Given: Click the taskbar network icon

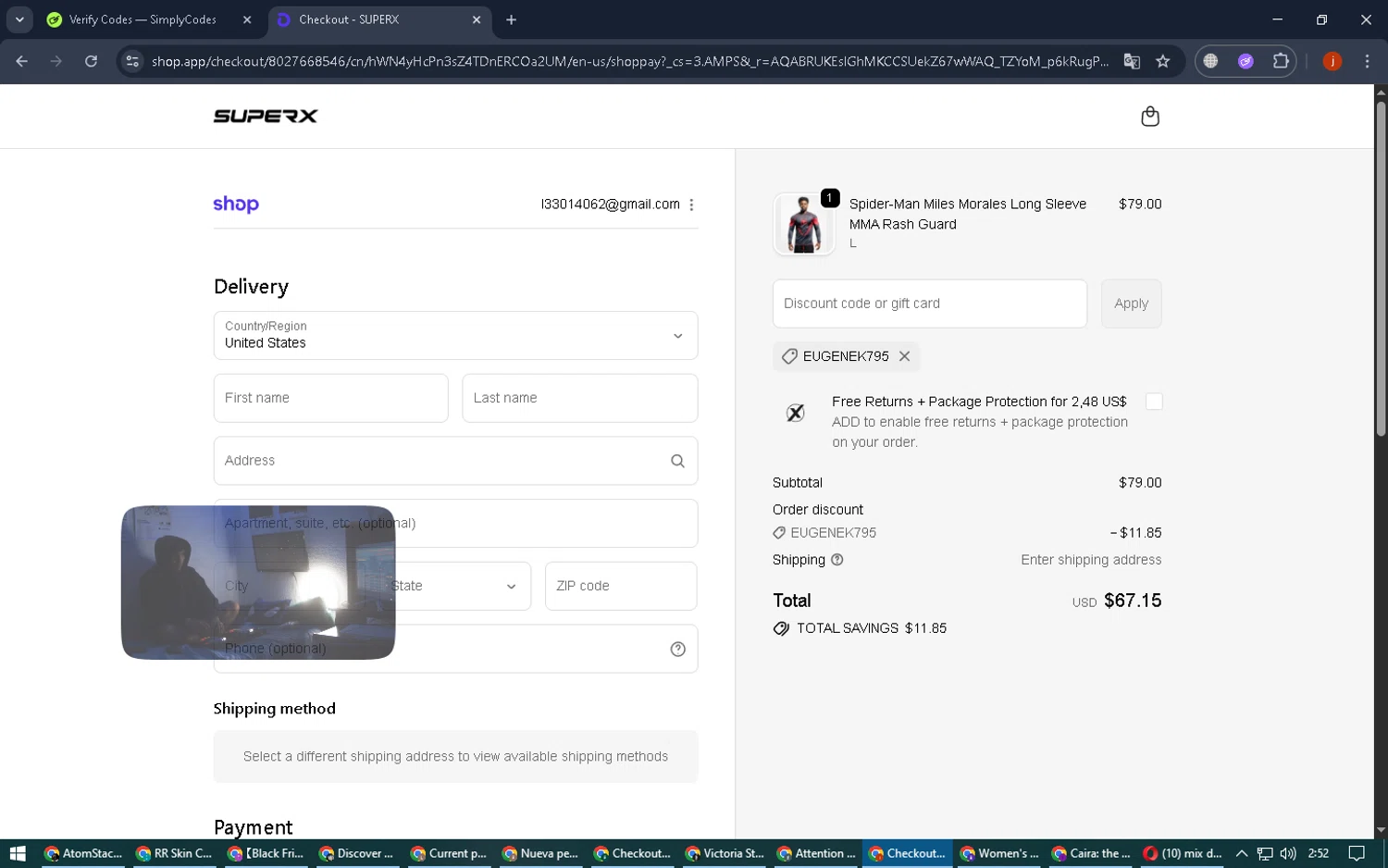Looking at the screenshot, I should [1265, 853].
